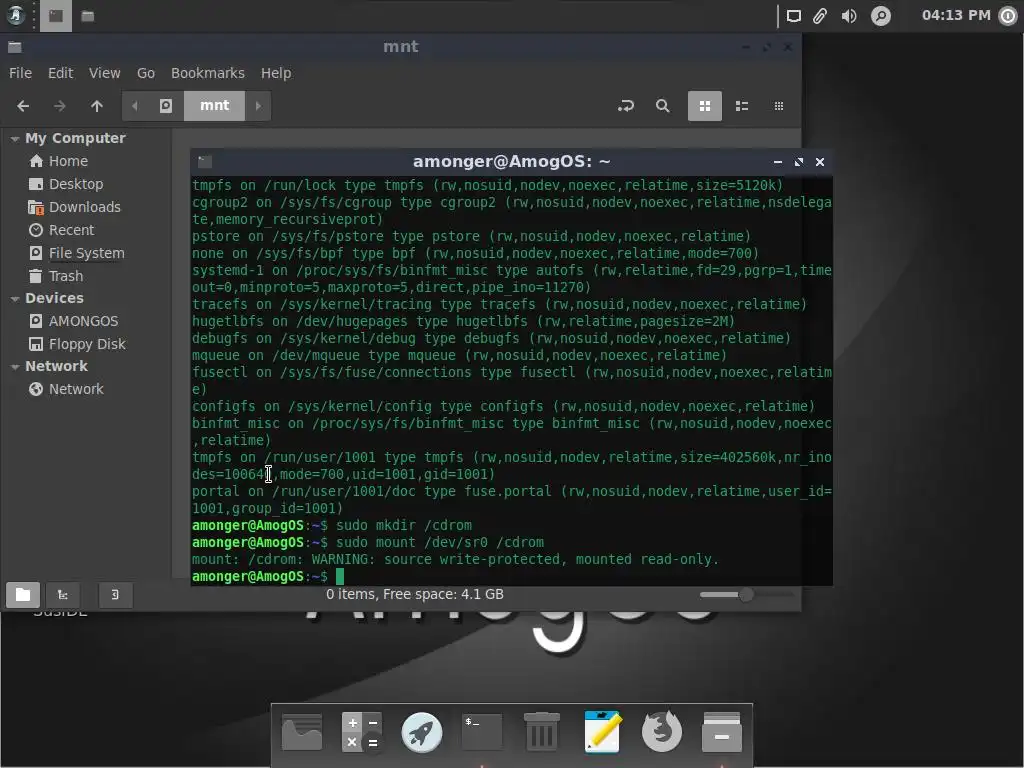This screenshot has width=1024, height=768.
Task: Open the Edit menu
Action: (60, 73)
